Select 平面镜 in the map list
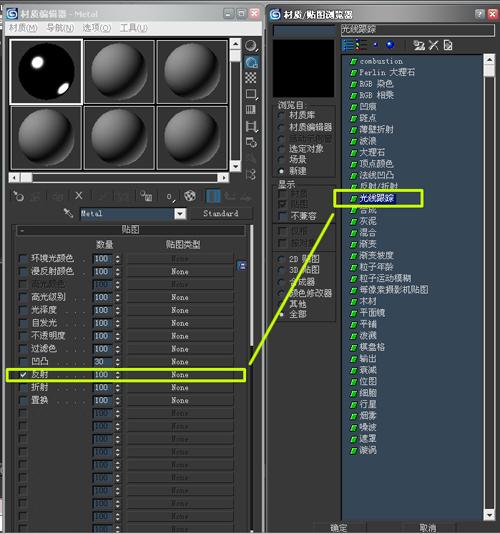500x534 pixels. point(372,313)
